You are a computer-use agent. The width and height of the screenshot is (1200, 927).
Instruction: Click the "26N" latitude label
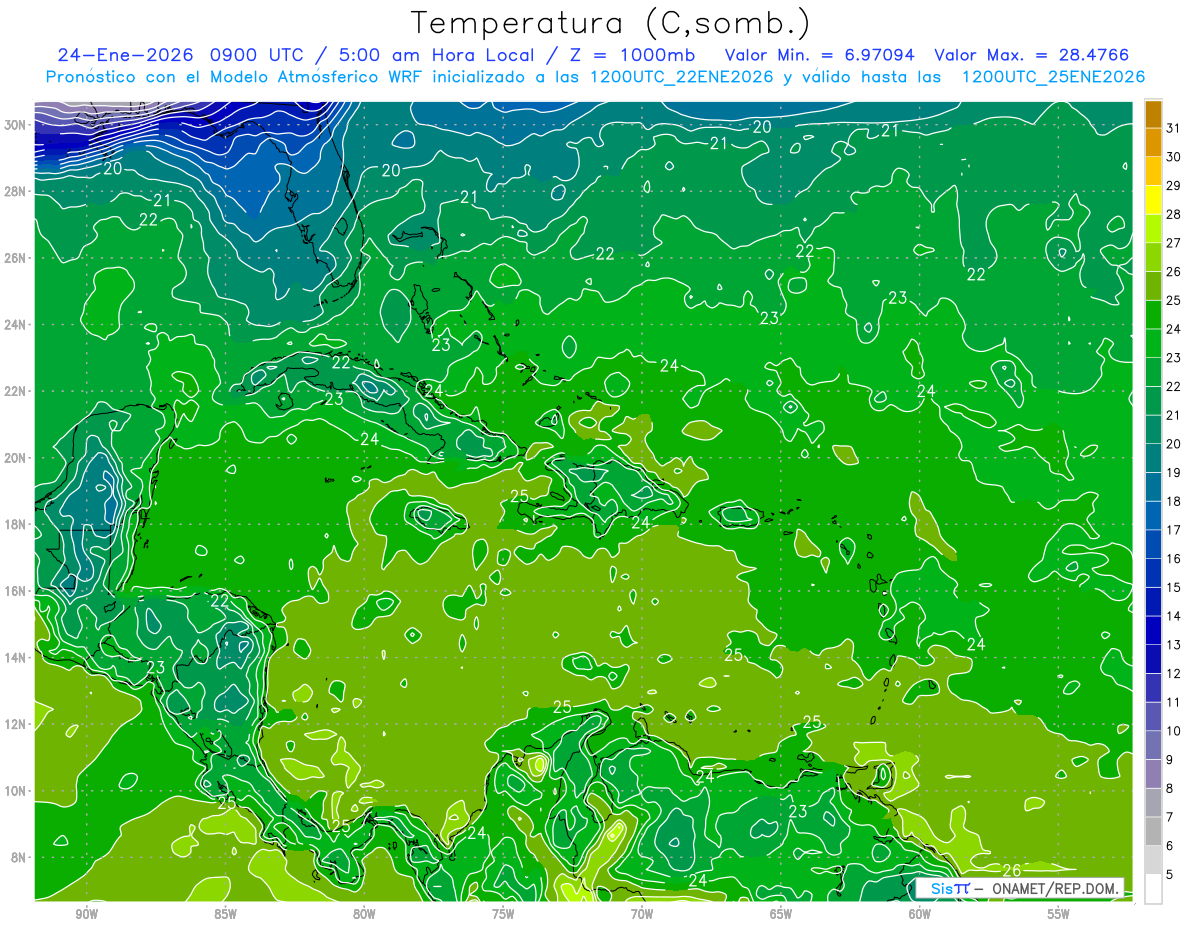(15, 258)
